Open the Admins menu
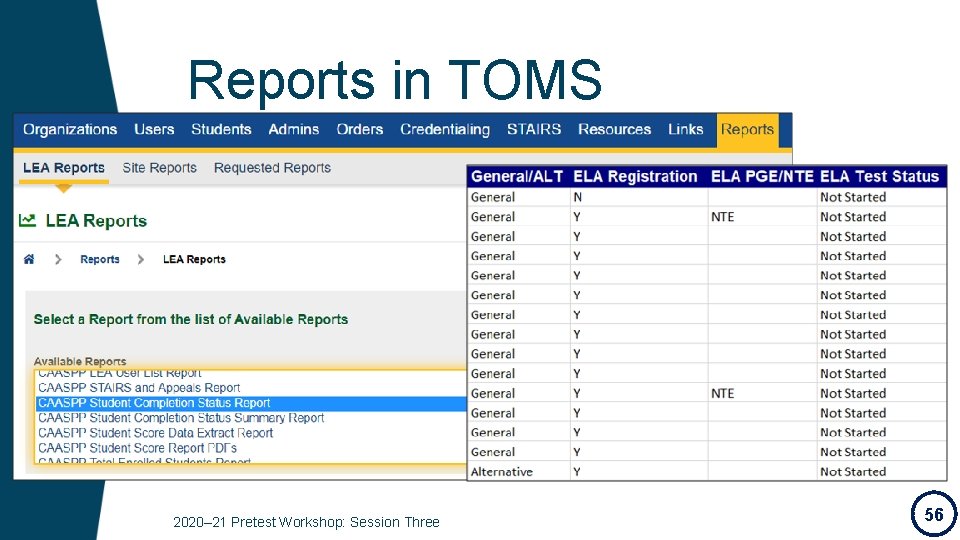960x540 pixels. [x=294, y=129]
